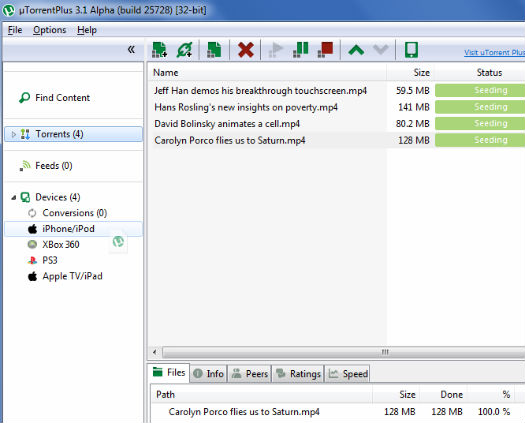
Task: Sort files by Path column header
Action: 261,395
